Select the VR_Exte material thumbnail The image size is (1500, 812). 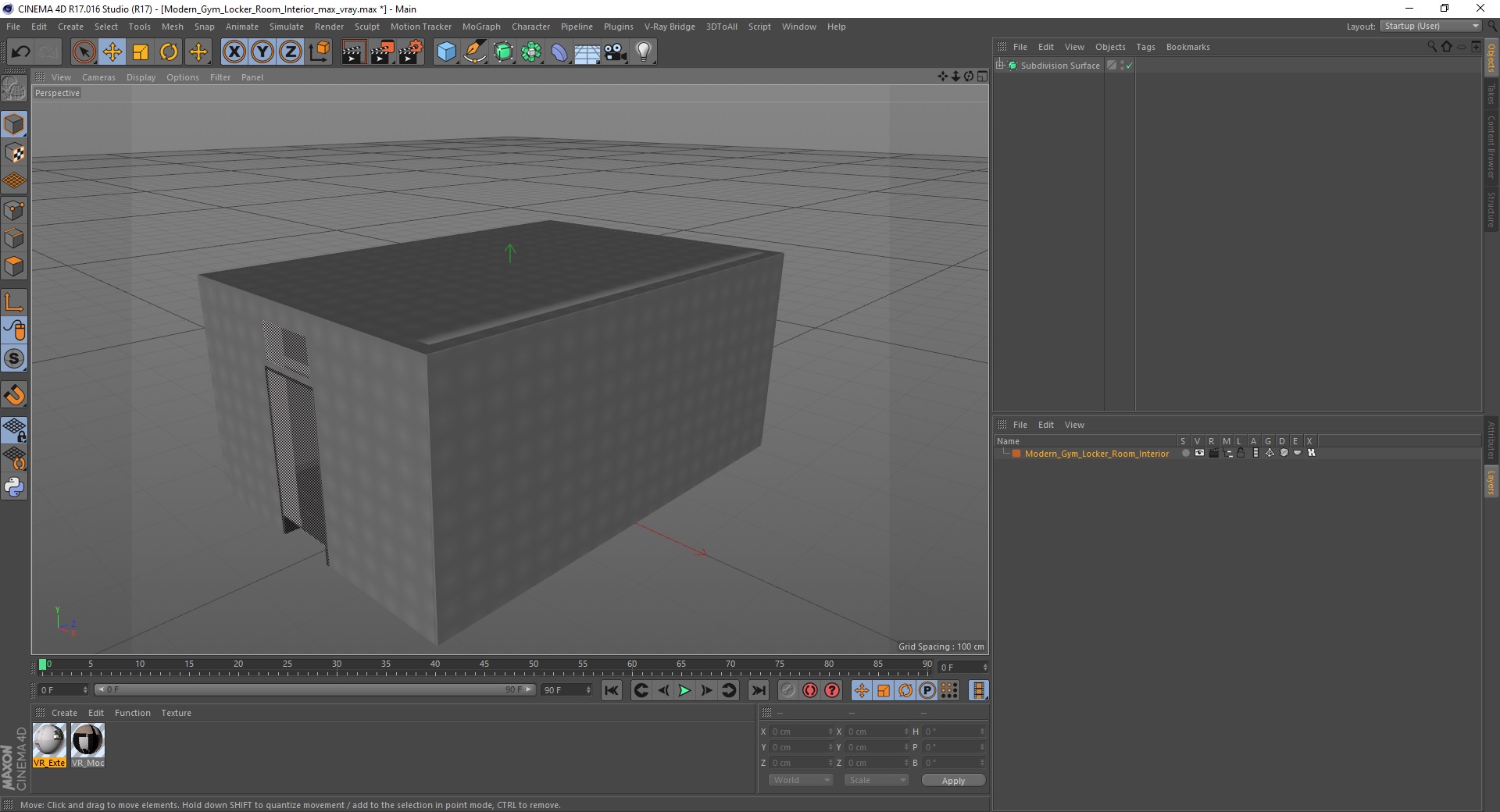point(49,745)
